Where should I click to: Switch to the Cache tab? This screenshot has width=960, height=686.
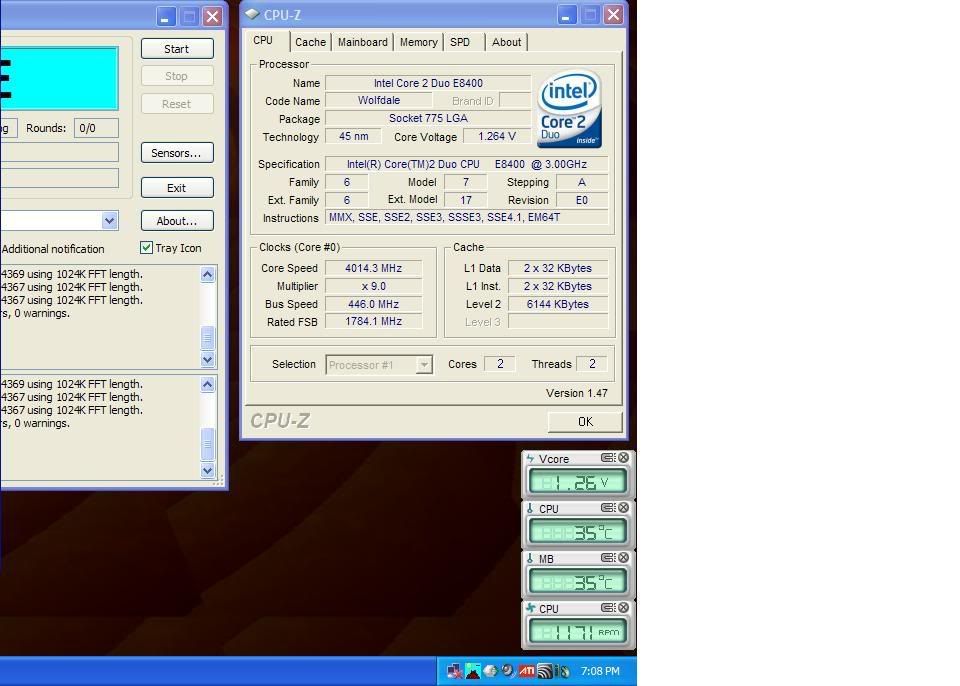[310, 42]
